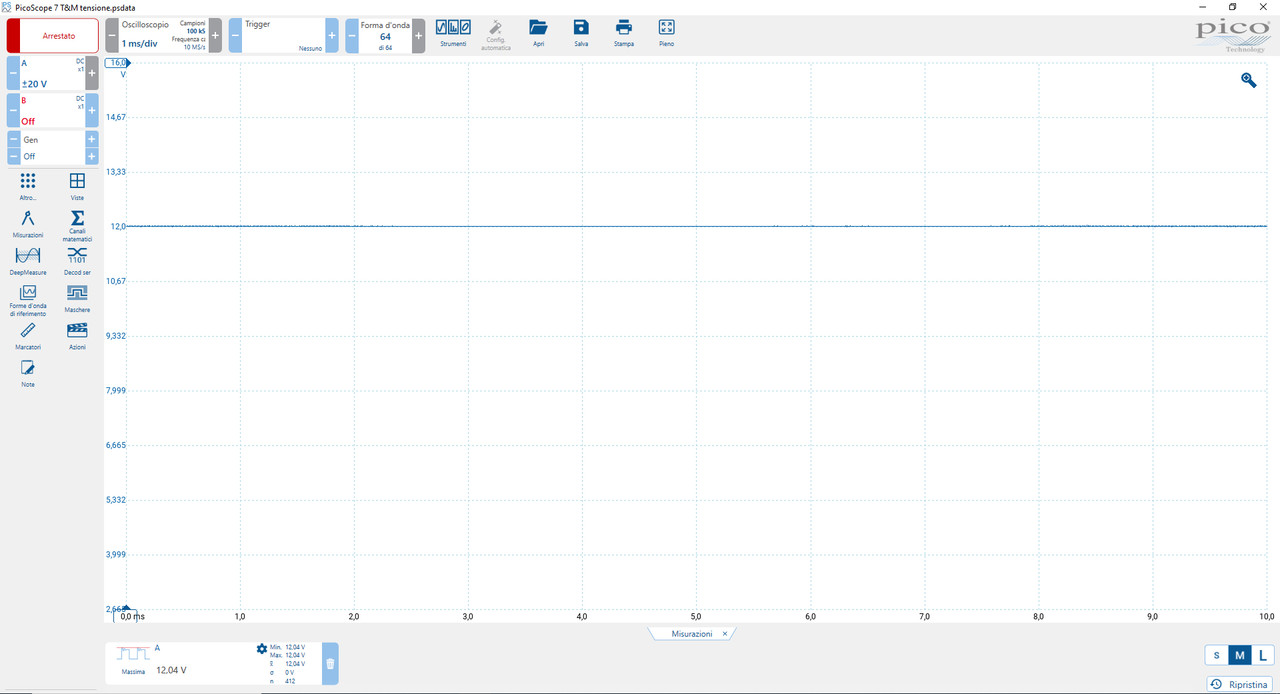The image size is (1280, 694).
Task: Click the Trigger plus button
Action: (332, 35)
